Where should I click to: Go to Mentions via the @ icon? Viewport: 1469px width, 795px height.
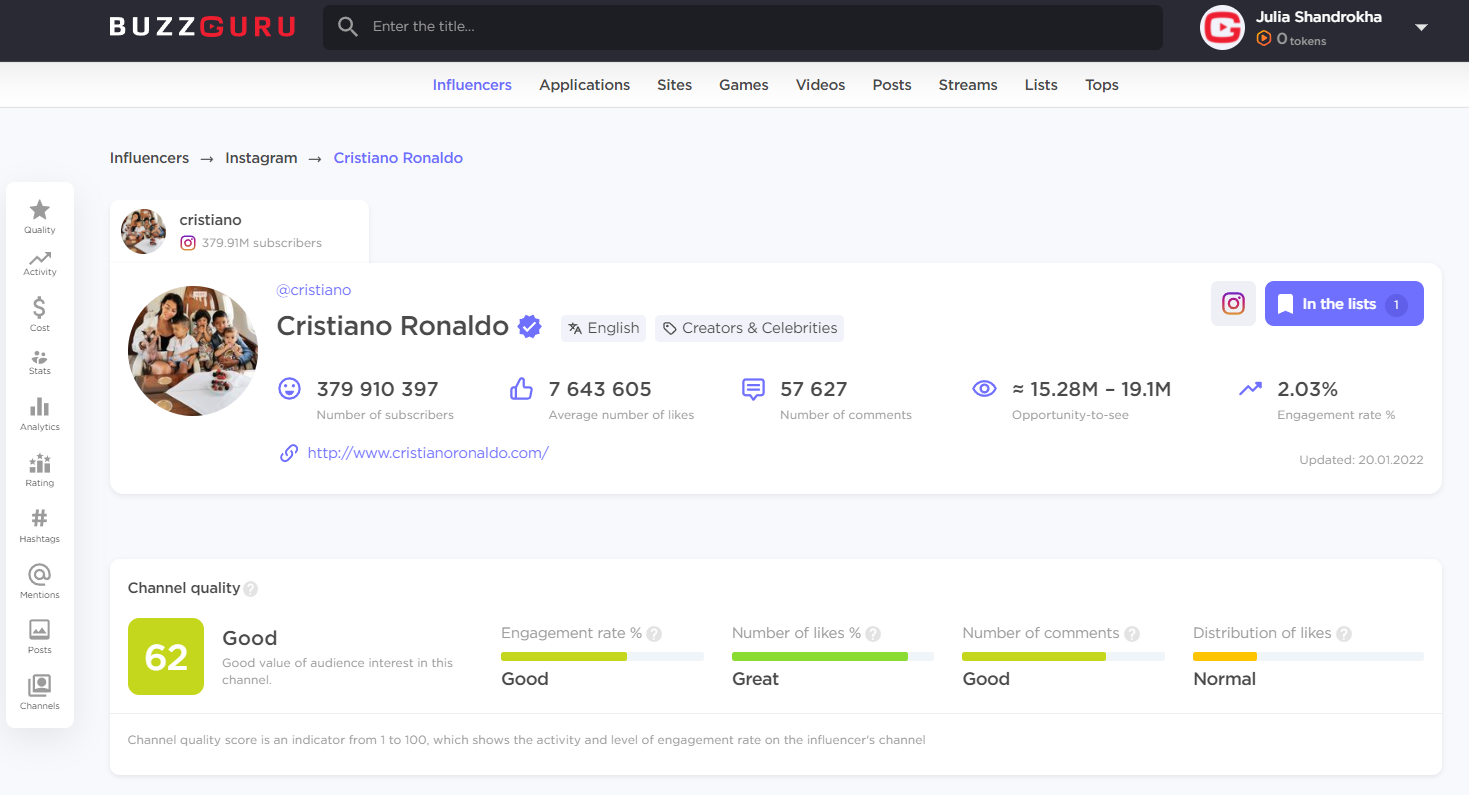40,580
